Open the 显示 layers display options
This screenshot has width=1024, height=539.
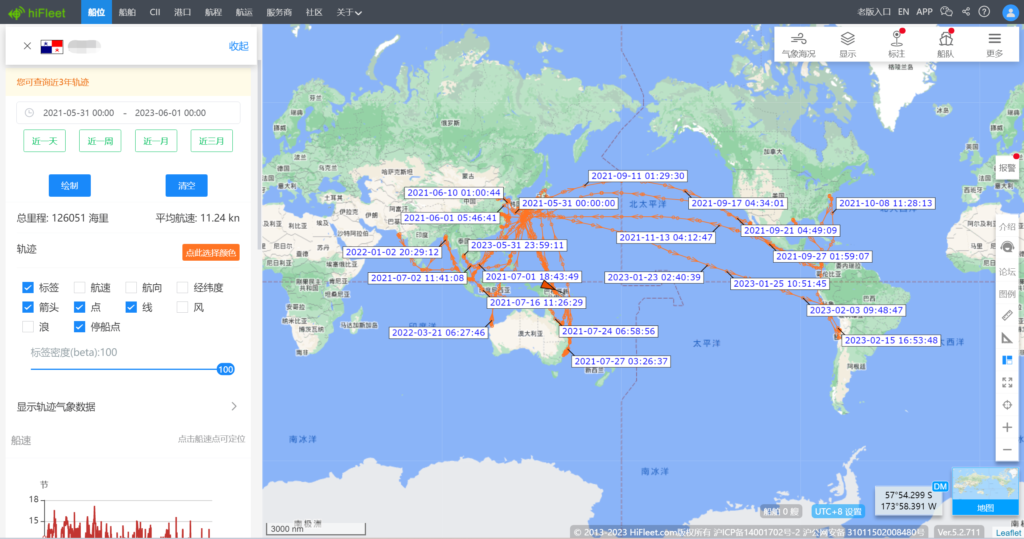pyautogui.click(x=847, y=44)
